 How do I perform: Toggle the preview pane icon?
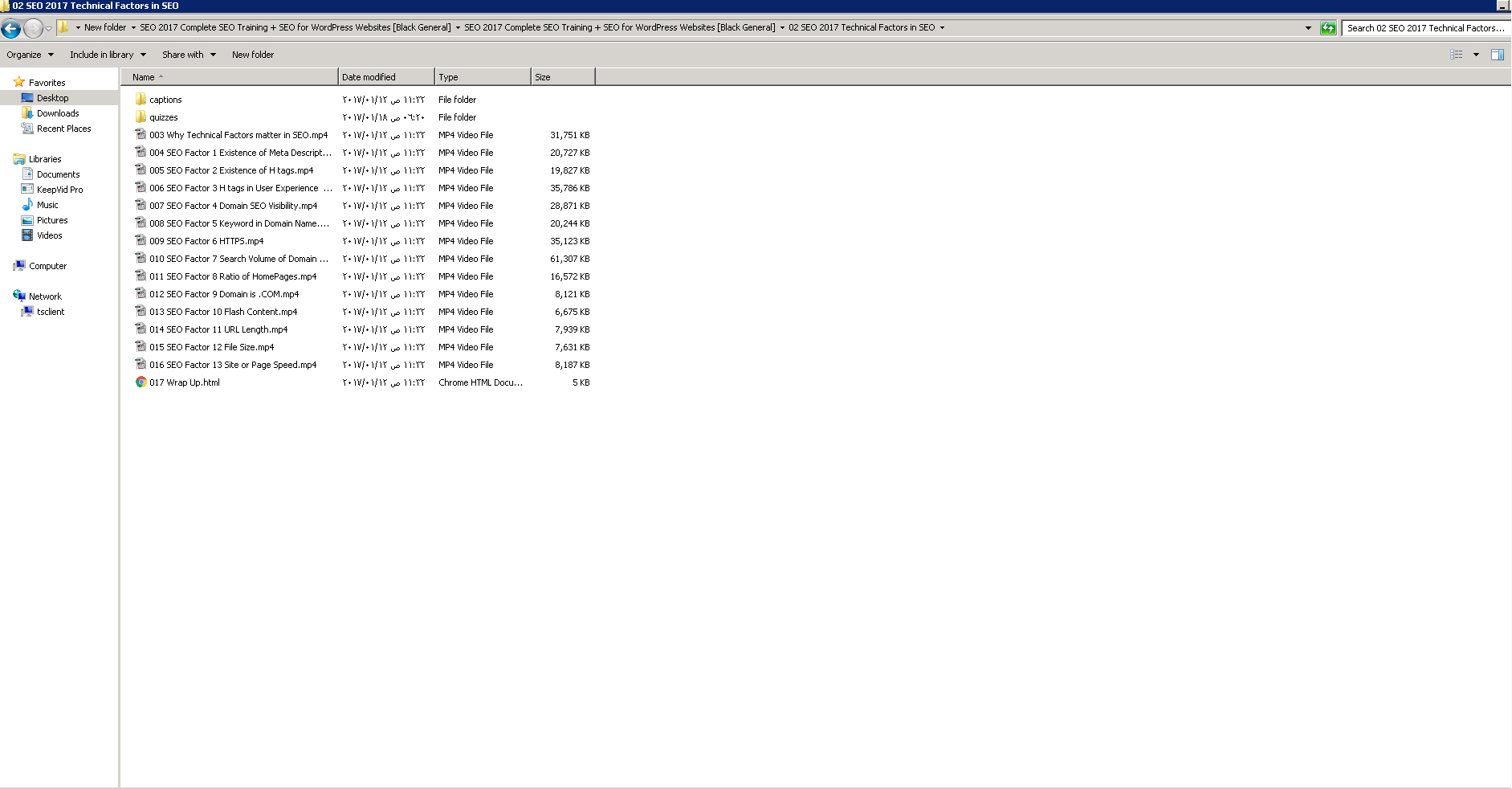pyautogui.click(x=1497, y=55)
